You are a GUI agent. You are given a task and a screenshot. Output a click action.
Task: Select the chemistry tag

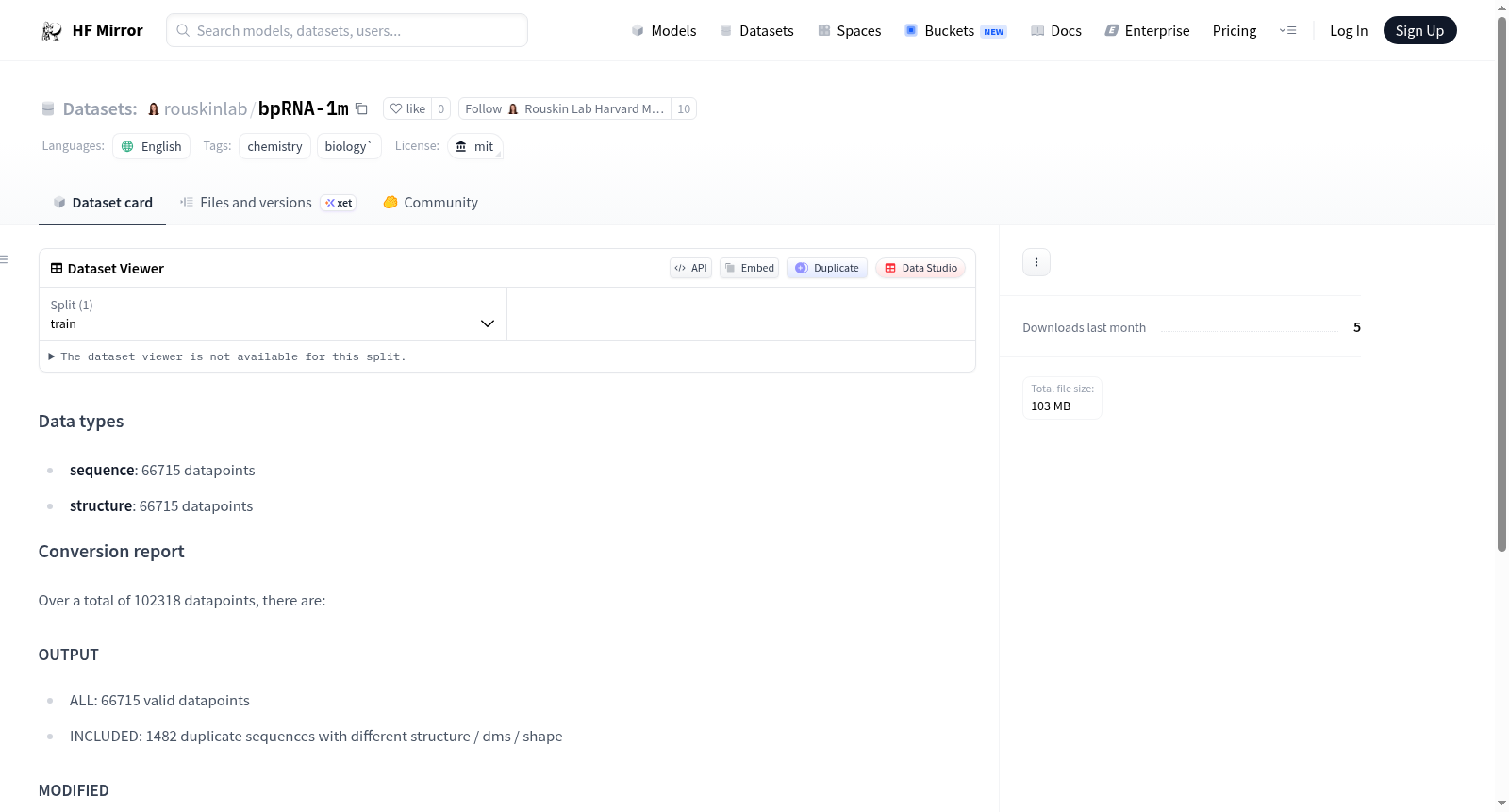274,146
